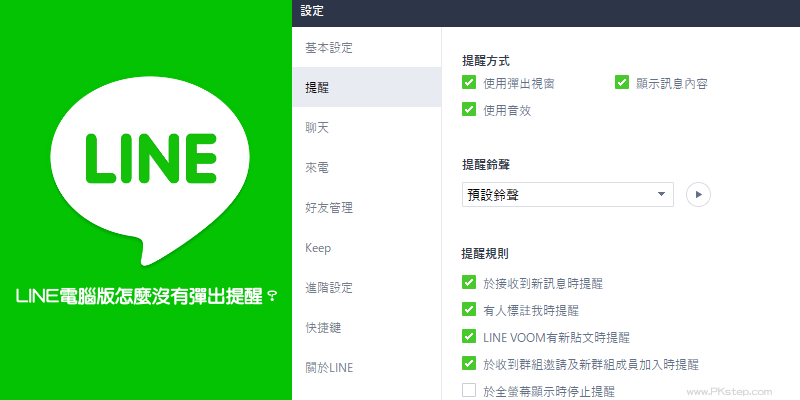The image size is (800, 400).
Task: Open the Keep settings section
Action: tap(366, 248)
